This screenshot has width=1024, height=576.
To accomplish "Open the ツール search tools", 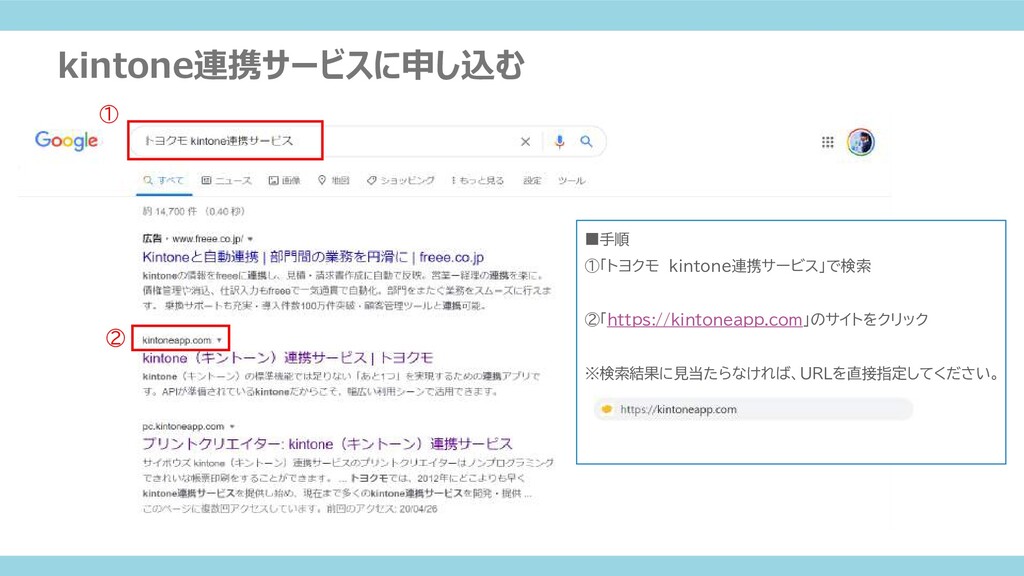I will click(x=571, y=180).
